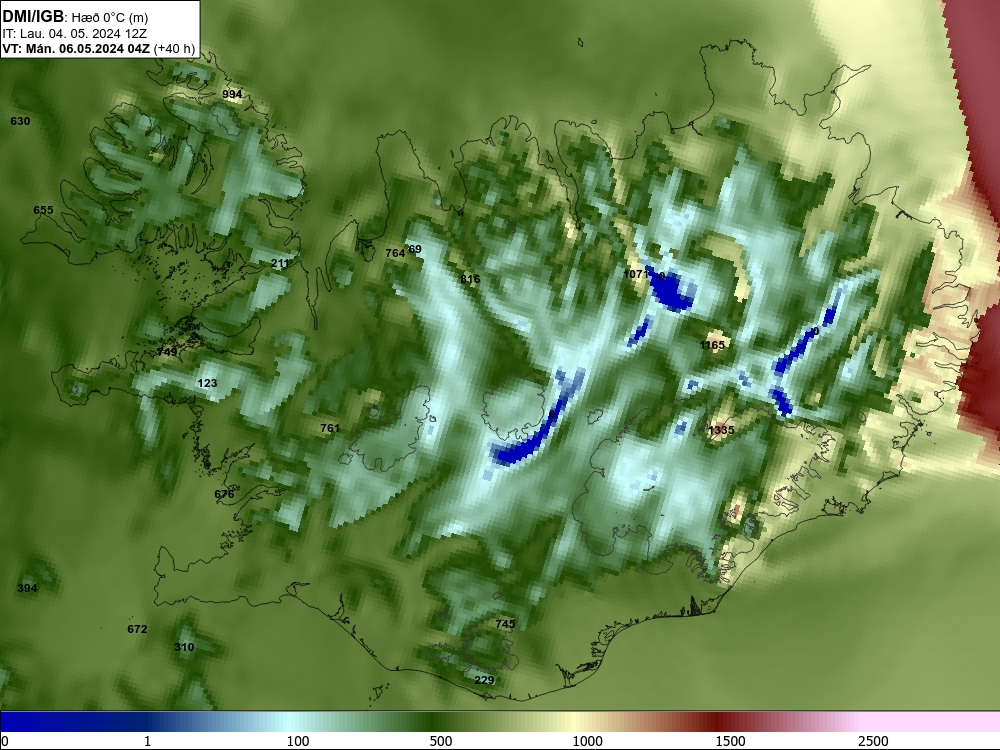Image resolution: width=1000 pixels, height=750 pixels.
Task: Click the 1165 height label
Action: tap(712, 346)
